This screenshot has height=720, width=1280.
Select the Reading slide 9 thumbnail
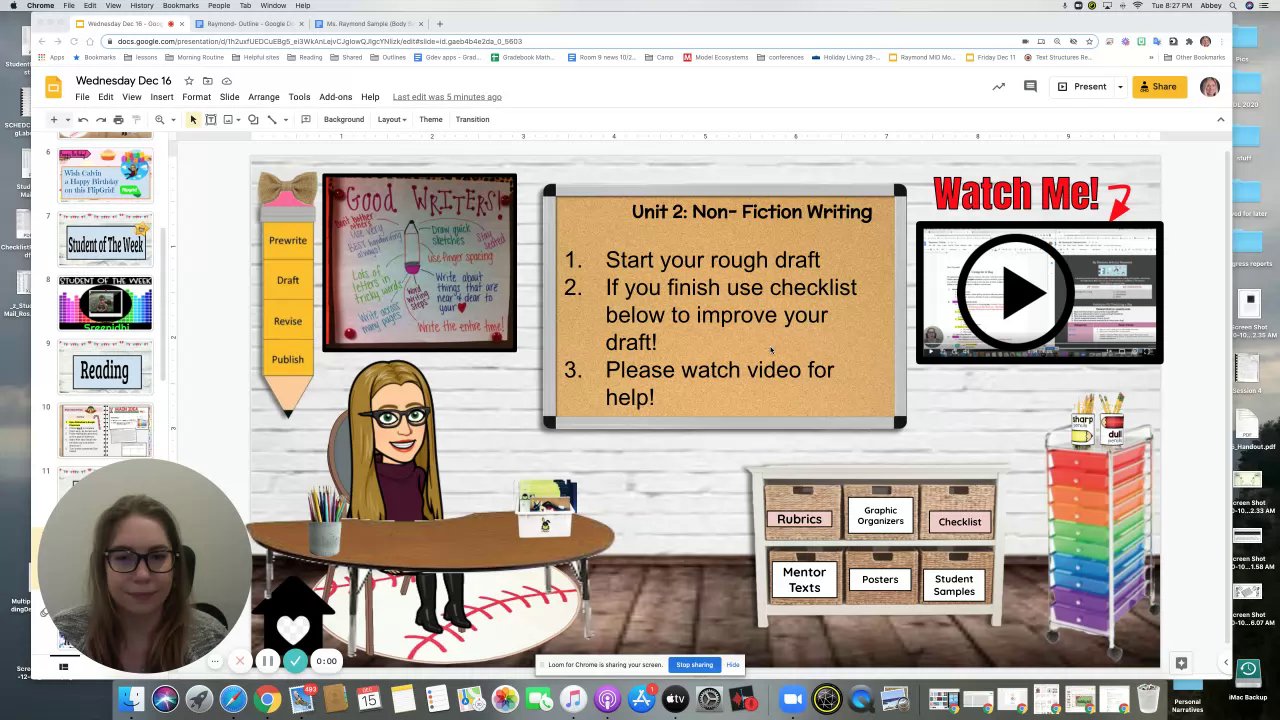pos(105,368)
